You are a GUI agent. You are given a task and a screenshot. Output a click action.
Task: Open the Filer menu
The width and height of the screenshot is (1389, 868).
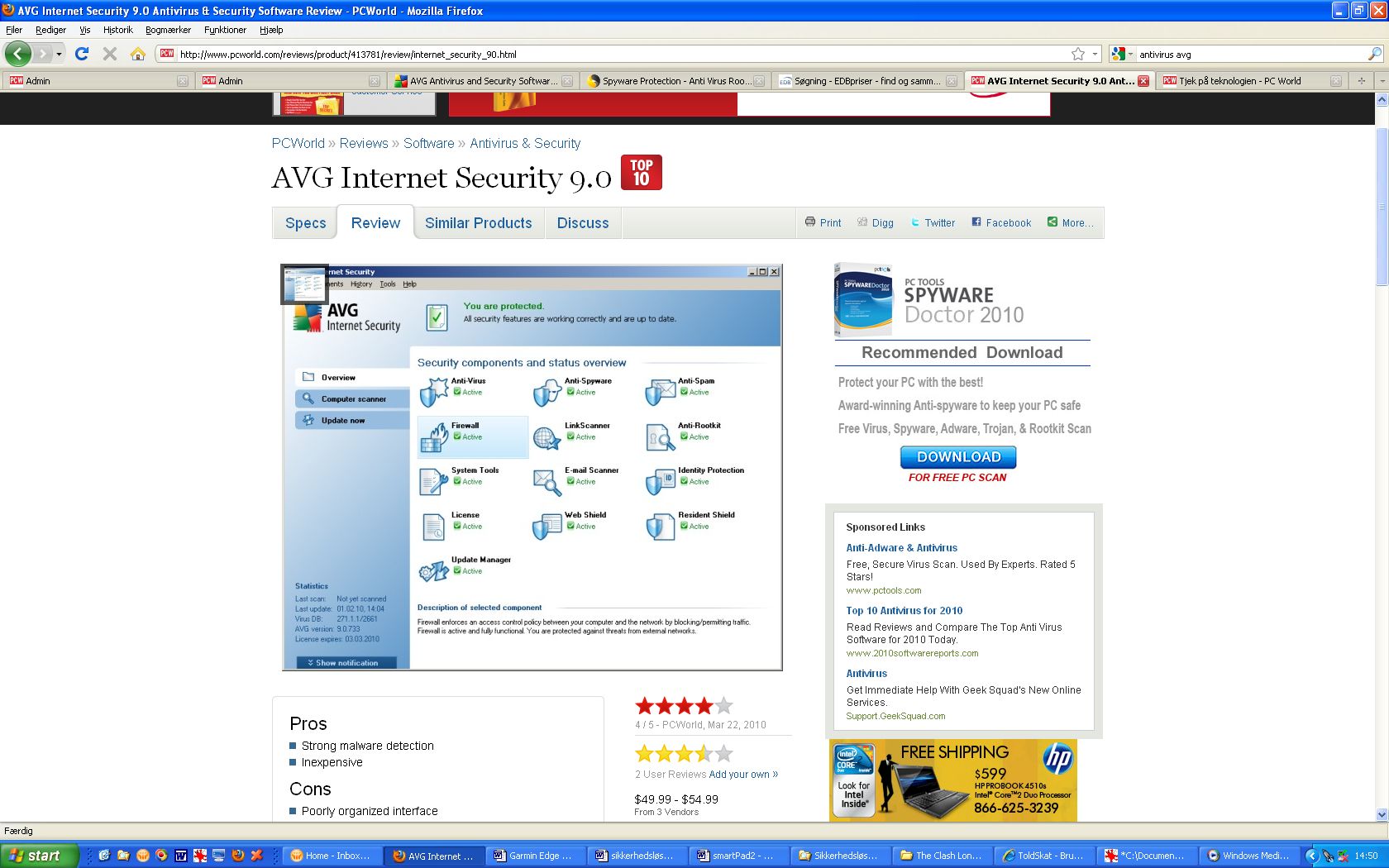(x=14, y=30)
